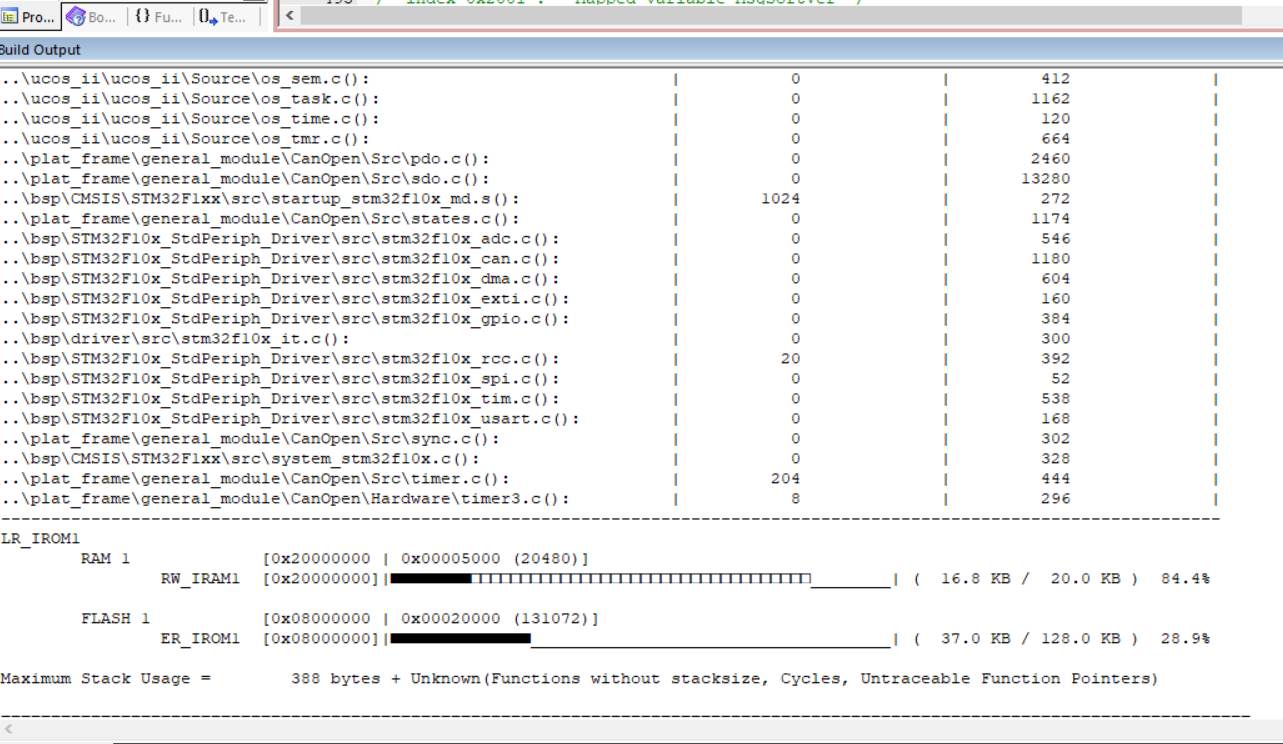
Task: Click the 0x00020000 (131072) flash size
Action: (496, 618)
